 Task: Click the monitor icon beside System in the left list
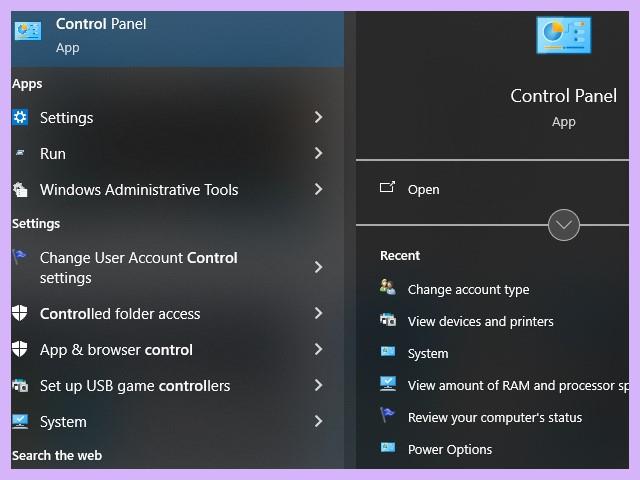(x=20, y=421)
